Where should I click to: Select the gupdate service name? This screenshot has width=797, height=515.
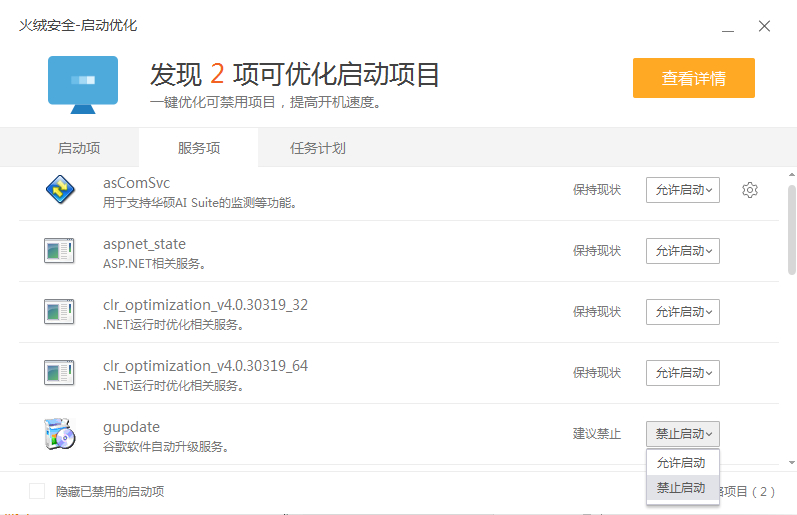pos(131,427)
